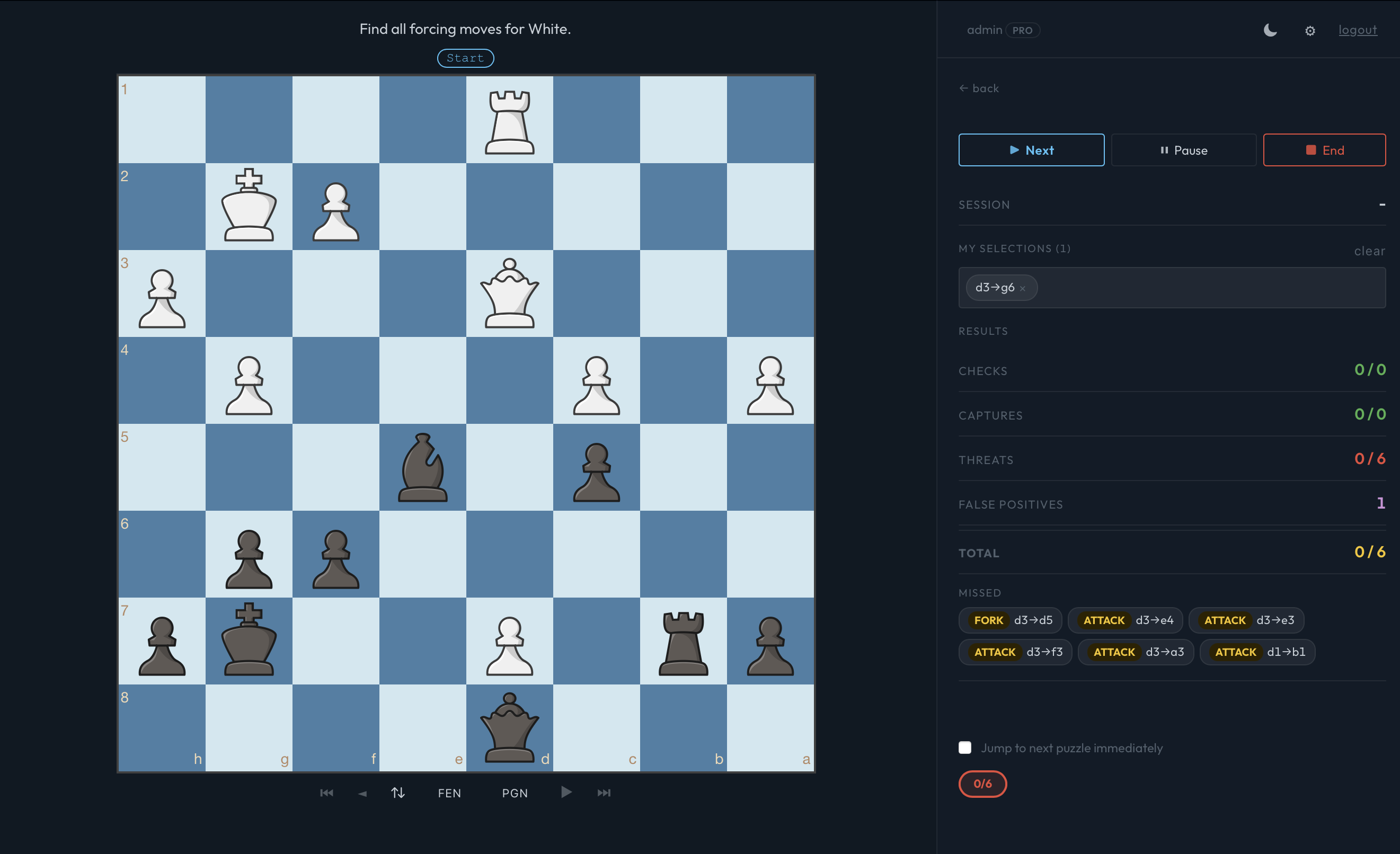1400x854 pixels.
Task: Toggle dark mode moon icon
Action: pos(1270,30)
